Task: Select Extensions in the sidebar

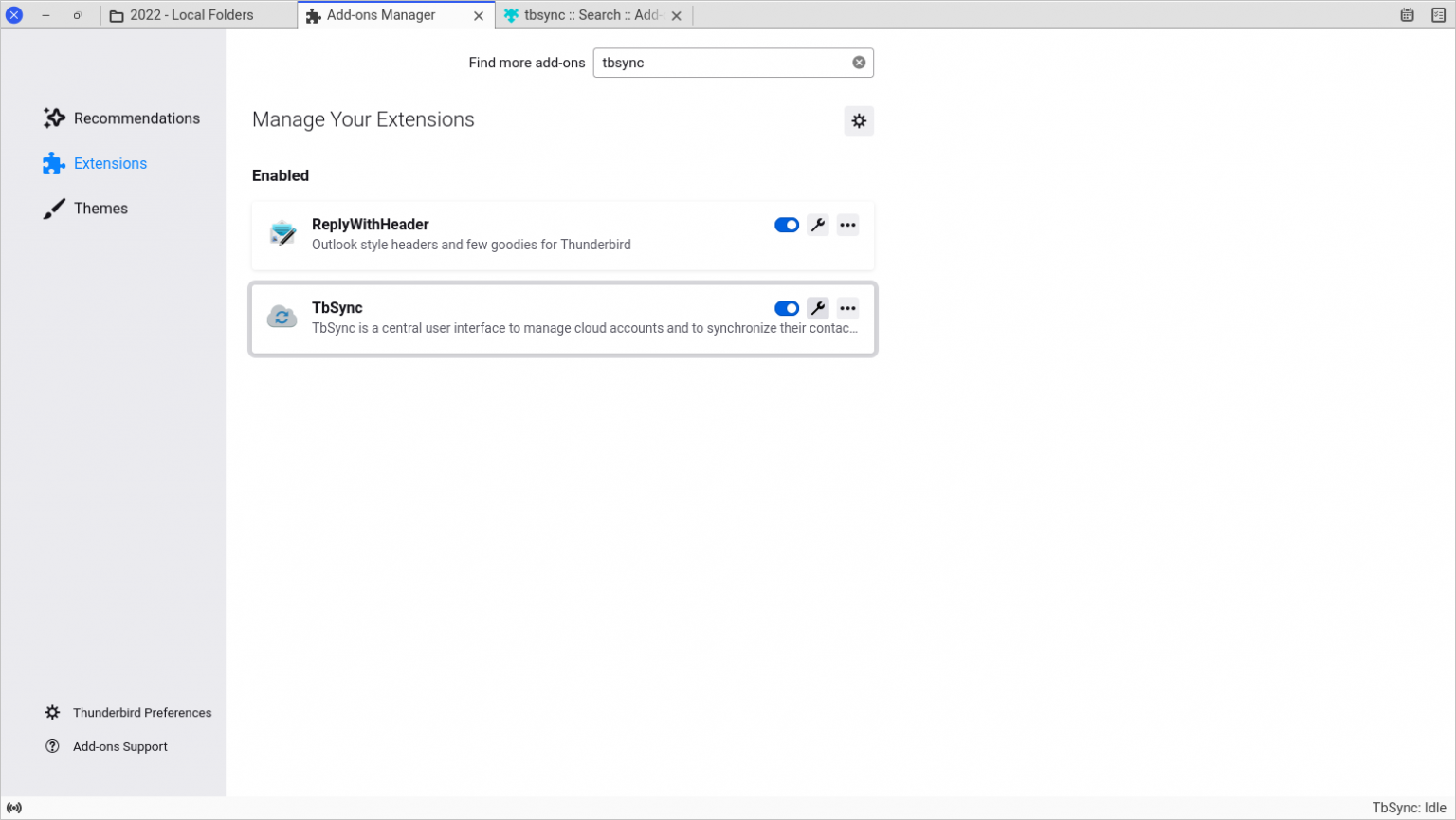Action: coord(95,163)
